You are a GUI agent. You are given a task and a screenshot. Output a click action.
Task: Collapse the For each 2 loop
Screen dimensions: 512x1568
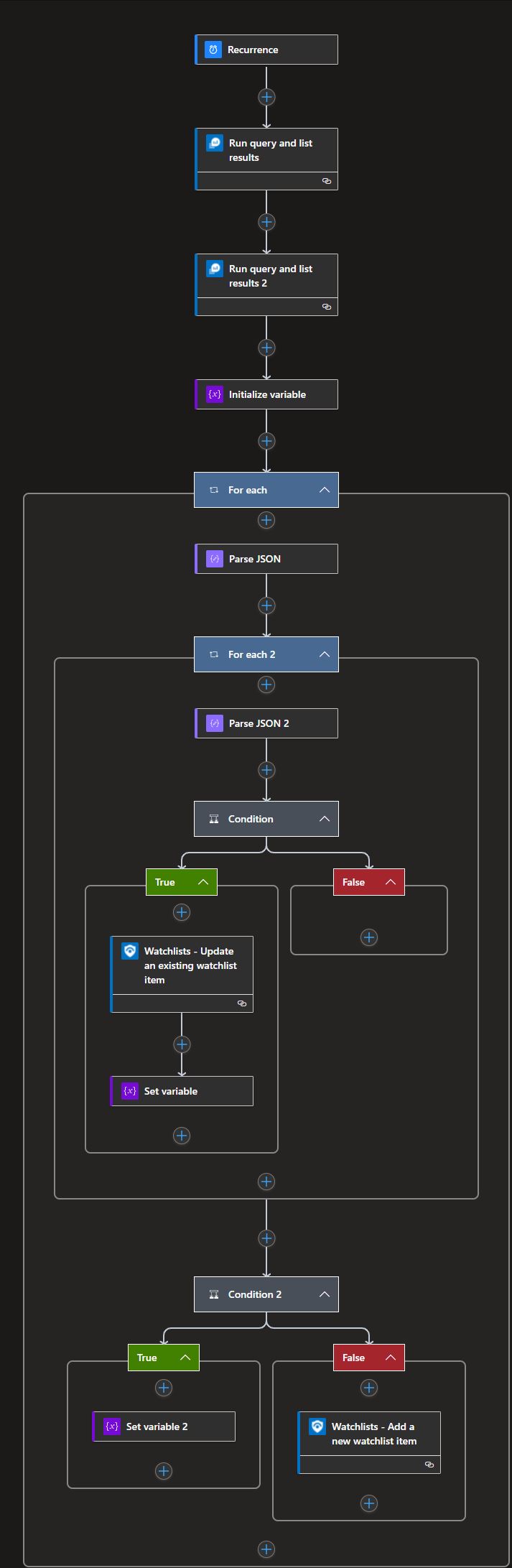pyautogui.click(x=325, y=654)
